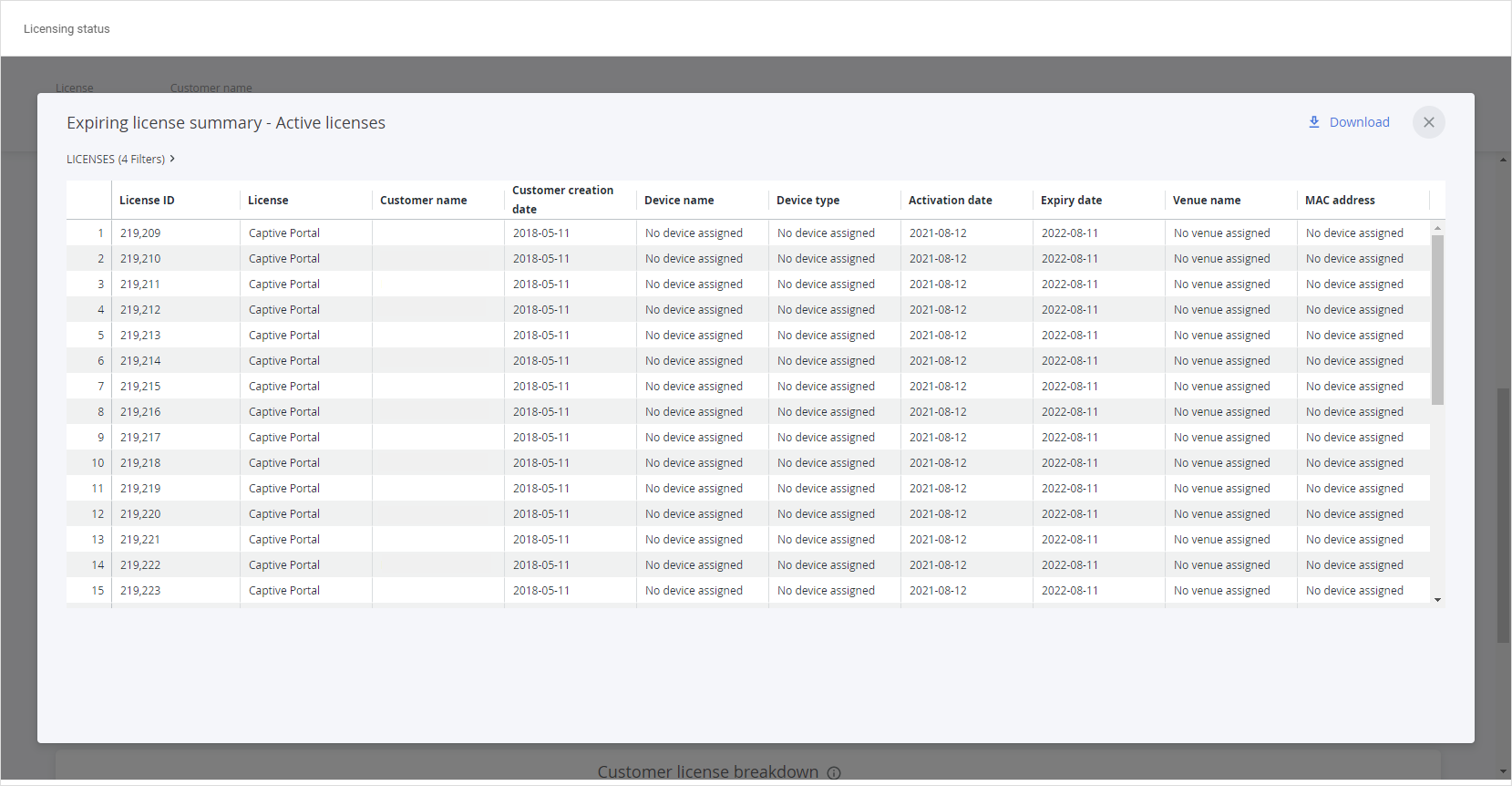Image resolution: width=1512 pixels, height=786 pixels.
Task: Expand the LICENSES (4 Filters) chevron
Action: click(172, 159)
